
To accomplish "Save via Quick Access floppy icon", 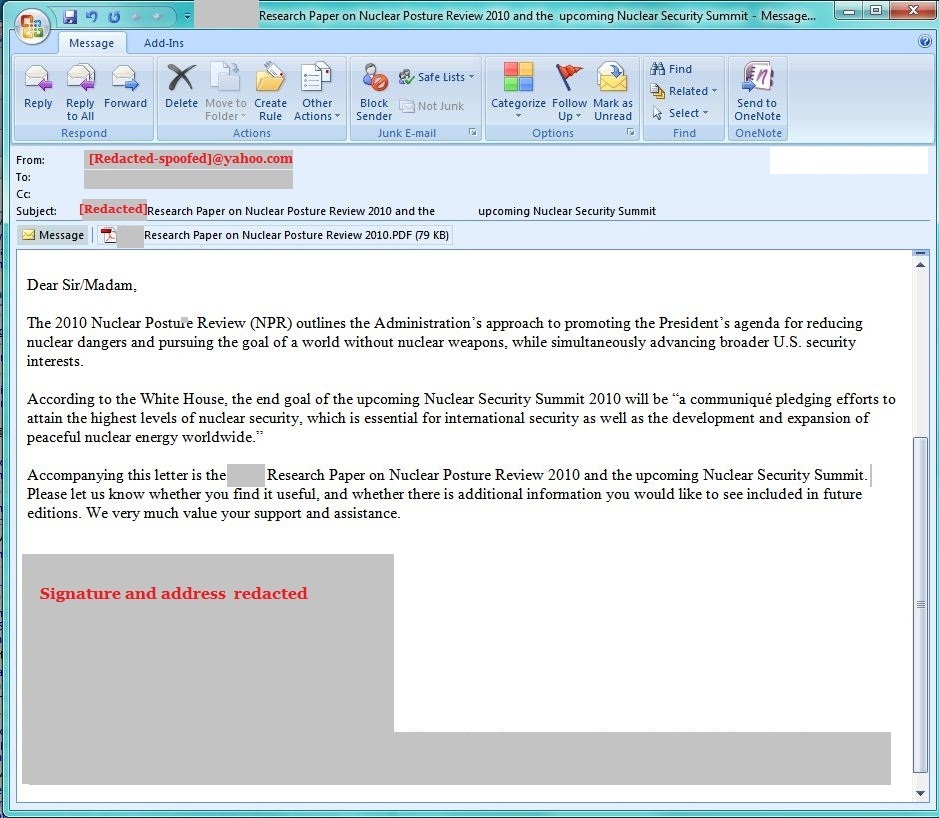I will [x=70, y=16].
